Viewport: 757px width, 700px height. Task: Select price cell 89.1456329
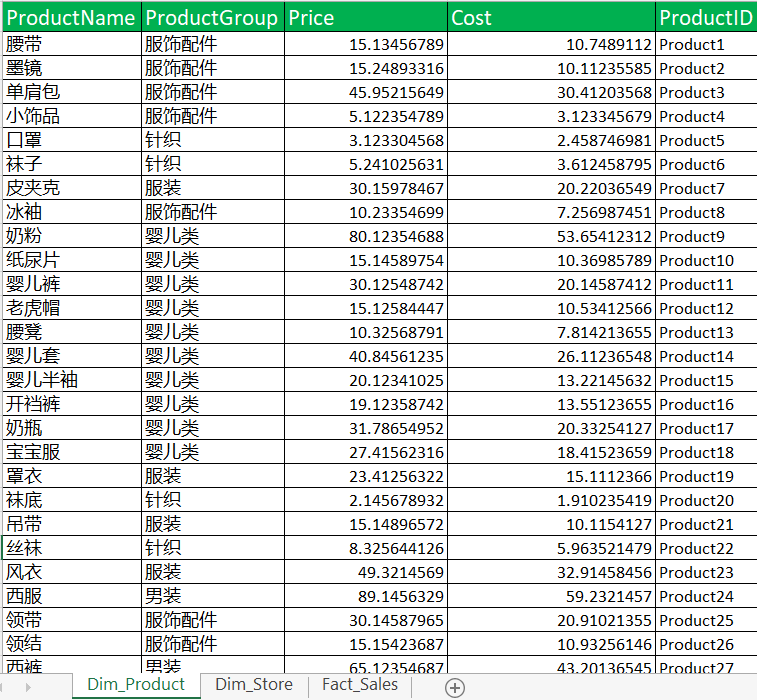coord(366,596)
